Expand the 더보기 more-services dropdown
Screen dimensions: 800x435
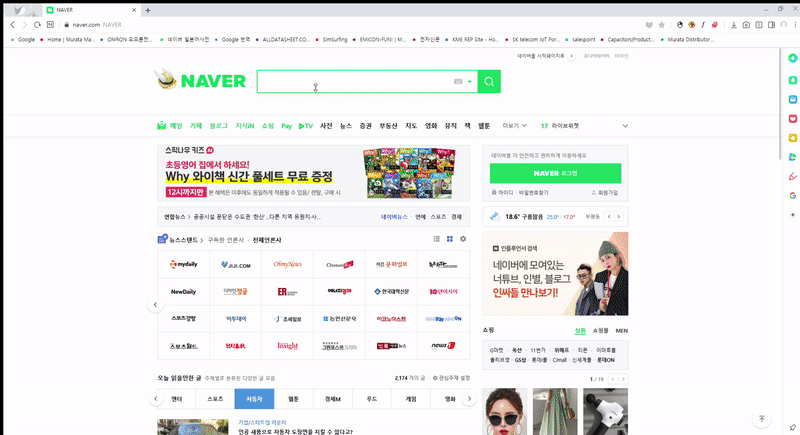pos(514,126)
